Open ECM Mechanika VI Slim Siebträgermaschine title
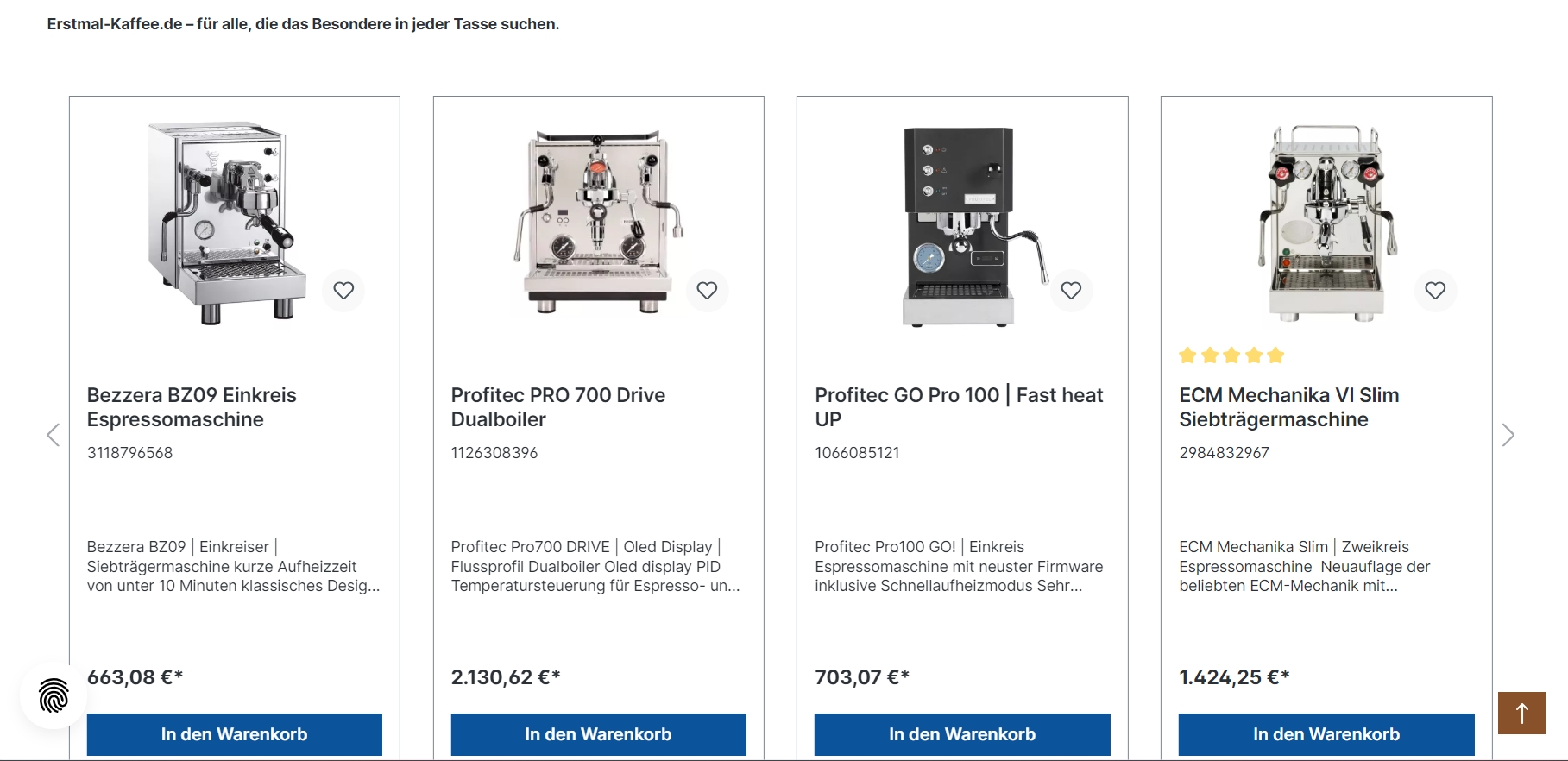 pos(1288,407)
